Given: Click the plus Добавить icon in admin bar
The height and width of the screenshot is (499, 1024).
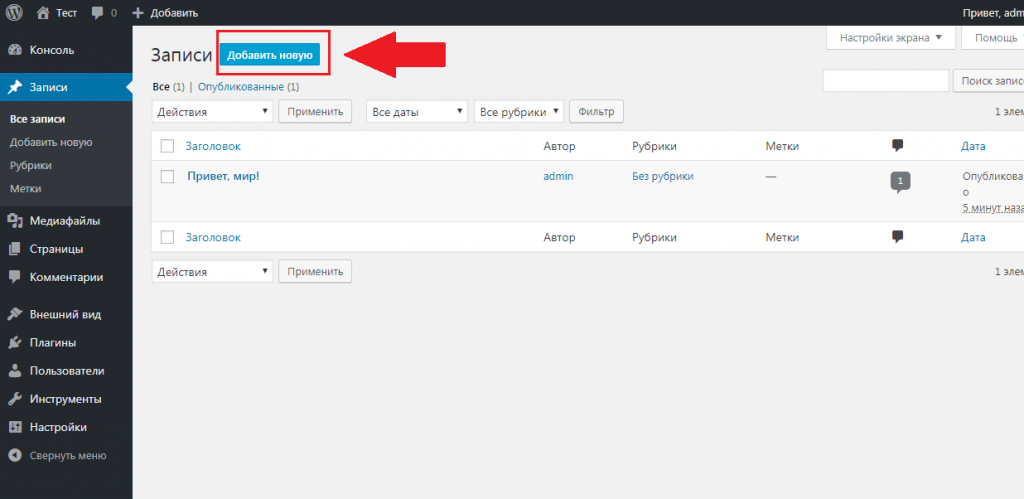Looking at the screenshot, I should click(x=138, y=13).
